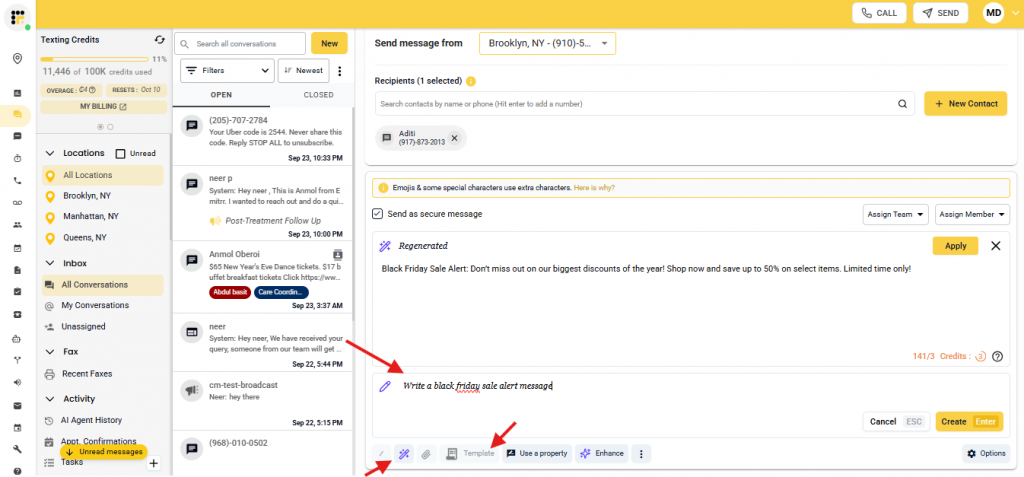Open the three-dot menu beside Newest
Image resolution: width=1024 pixels, height=477 pixels.
(340, 71)
